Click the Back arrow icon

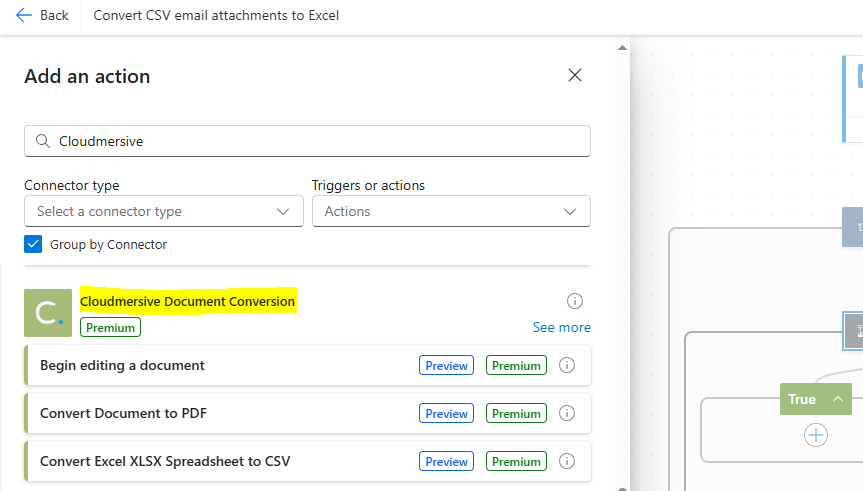[x=24, y=15]
